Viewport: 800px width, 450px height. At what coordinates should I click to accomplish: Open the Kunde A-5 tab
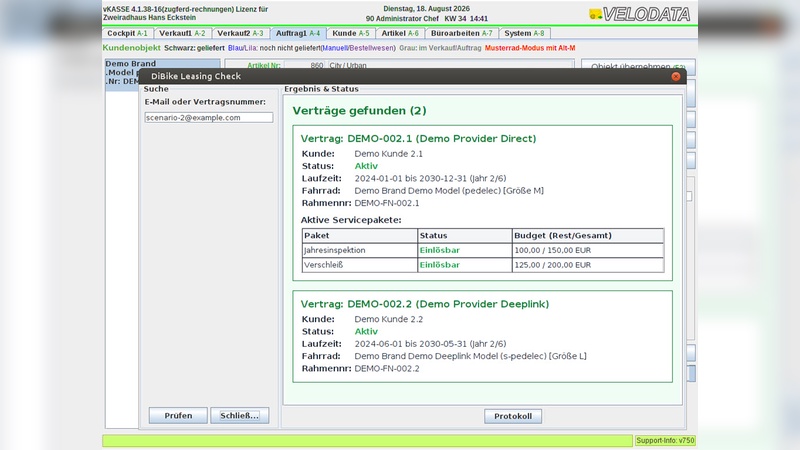[351, 33]
